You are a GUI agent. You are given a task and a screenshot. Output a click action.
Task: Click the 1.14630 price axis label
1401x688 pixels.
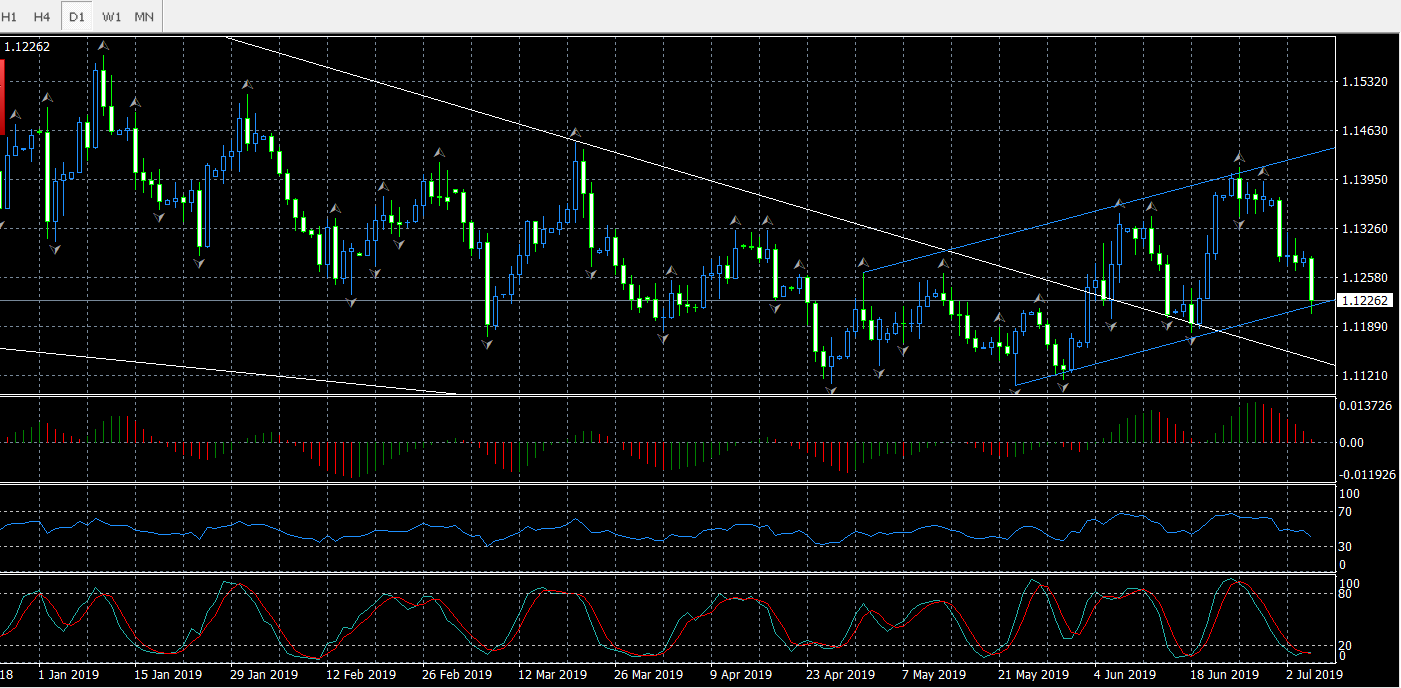coord(1366,130)
